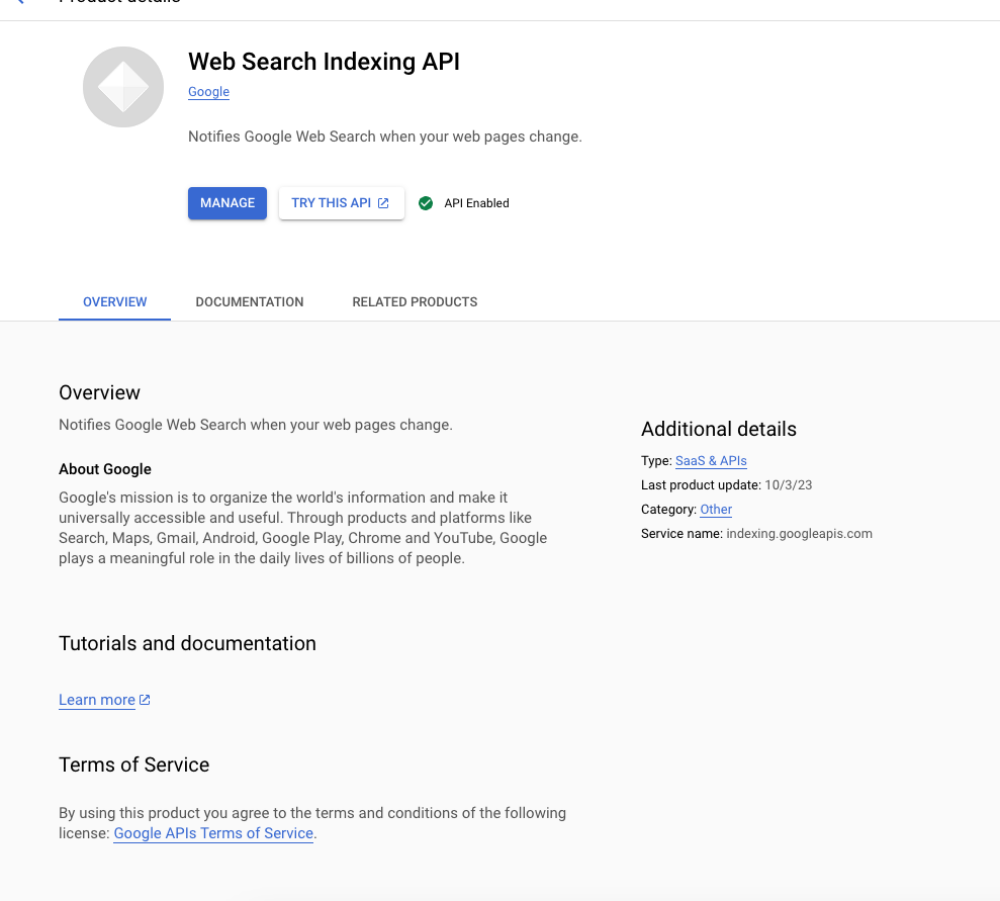Open the Google publisher link

tap(209, 92)
